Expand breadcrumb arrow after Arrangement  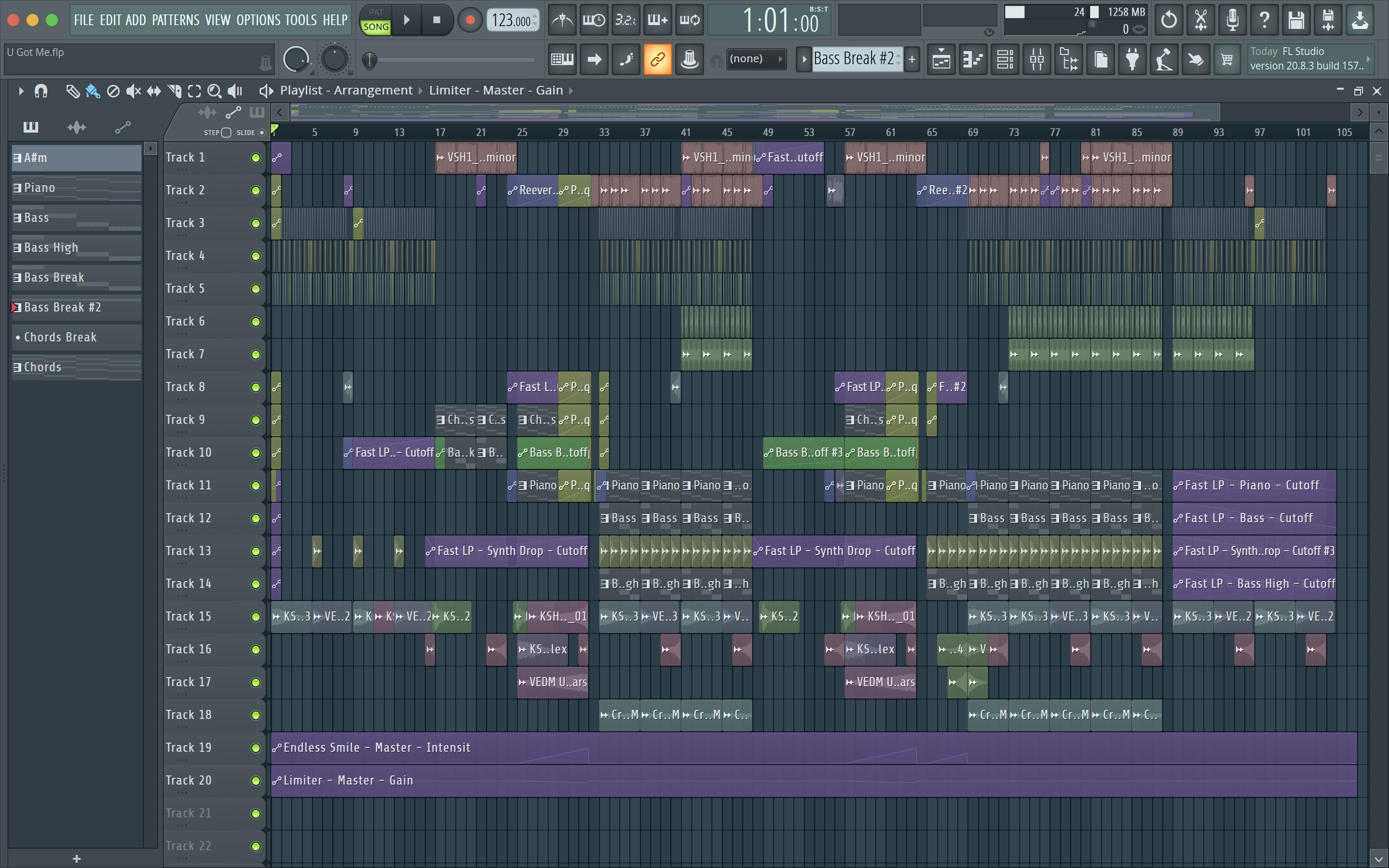tap(420, 91)
